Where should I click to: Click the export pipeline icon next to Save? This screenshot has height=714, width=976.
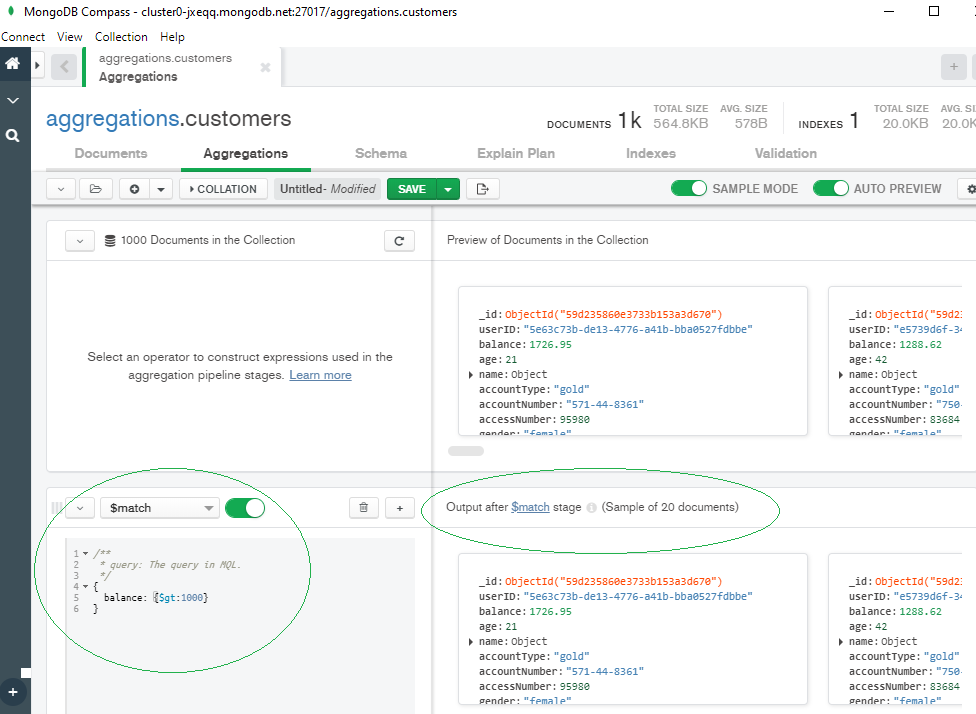click(x=483, y=189)
